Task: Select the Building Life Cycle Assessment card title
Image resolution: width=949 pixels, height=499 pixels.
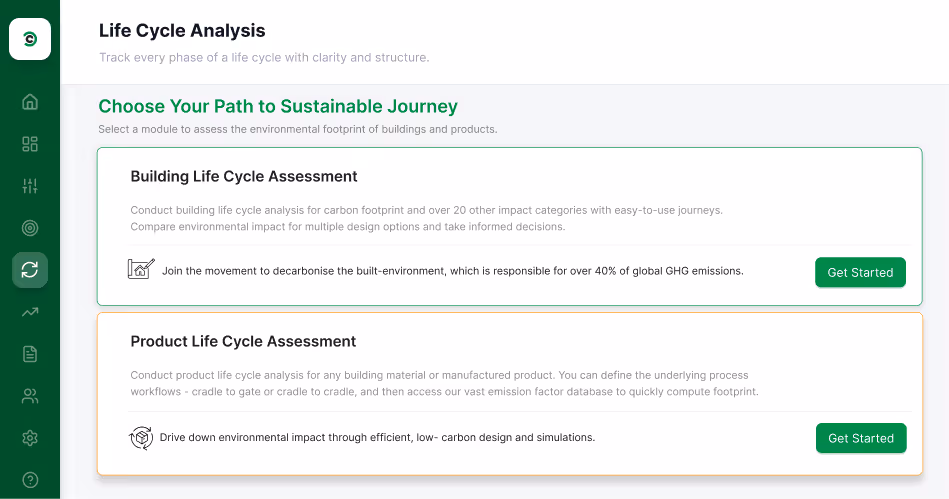Action: (x=244, y=177)
